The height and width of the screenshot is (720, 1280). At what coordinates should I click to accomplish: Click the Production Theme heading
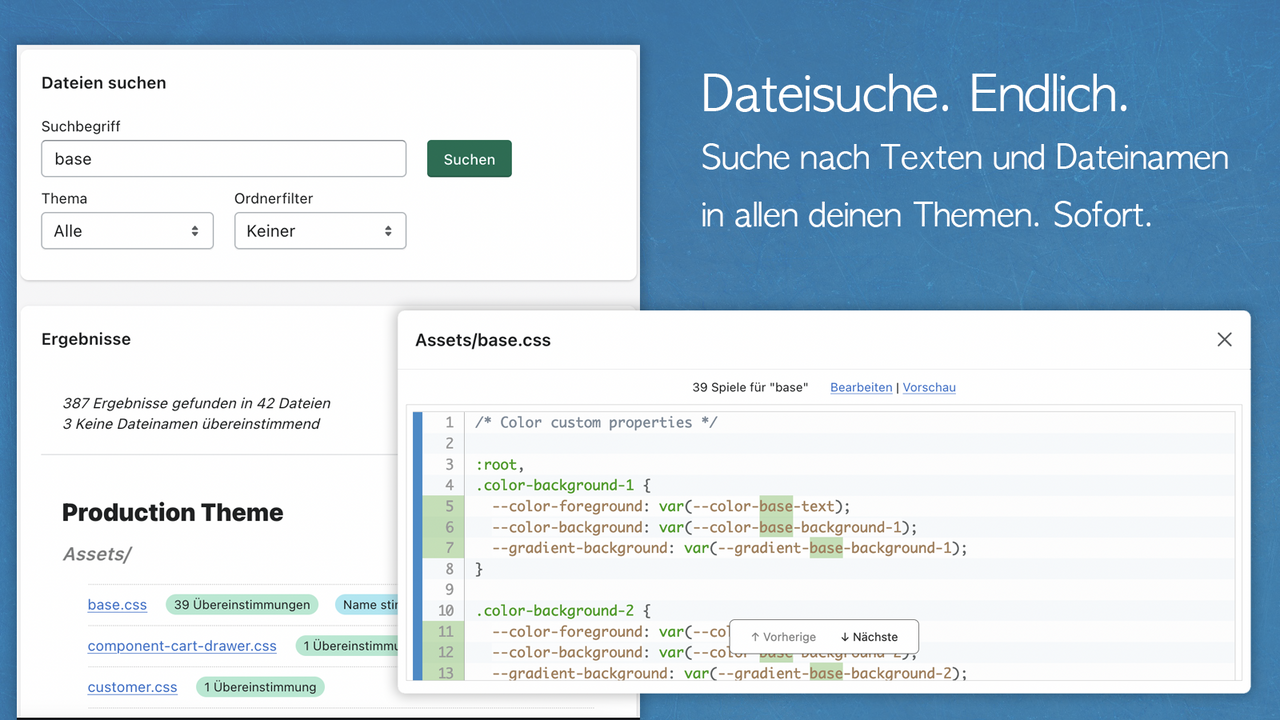coord(172,513)
